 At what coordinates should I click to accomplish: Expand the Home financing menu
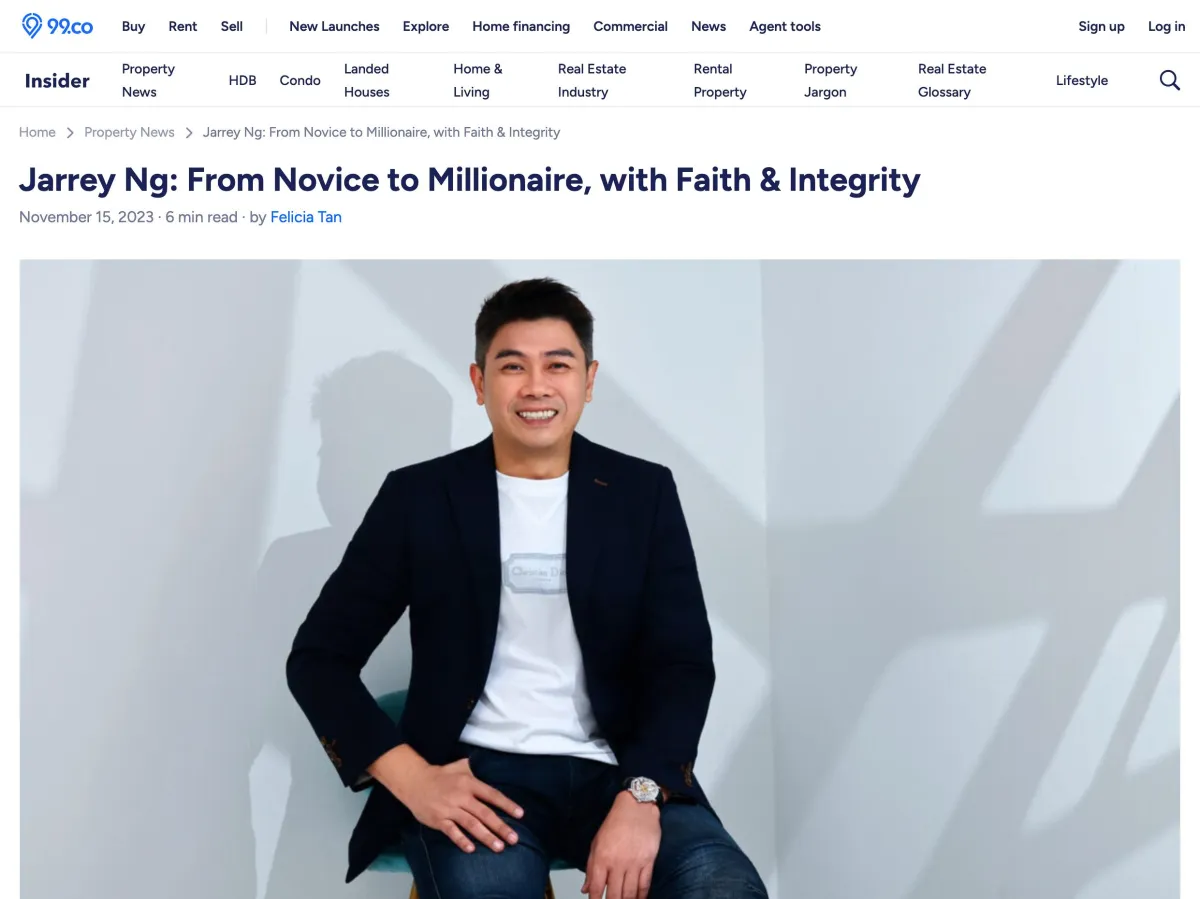521,26
